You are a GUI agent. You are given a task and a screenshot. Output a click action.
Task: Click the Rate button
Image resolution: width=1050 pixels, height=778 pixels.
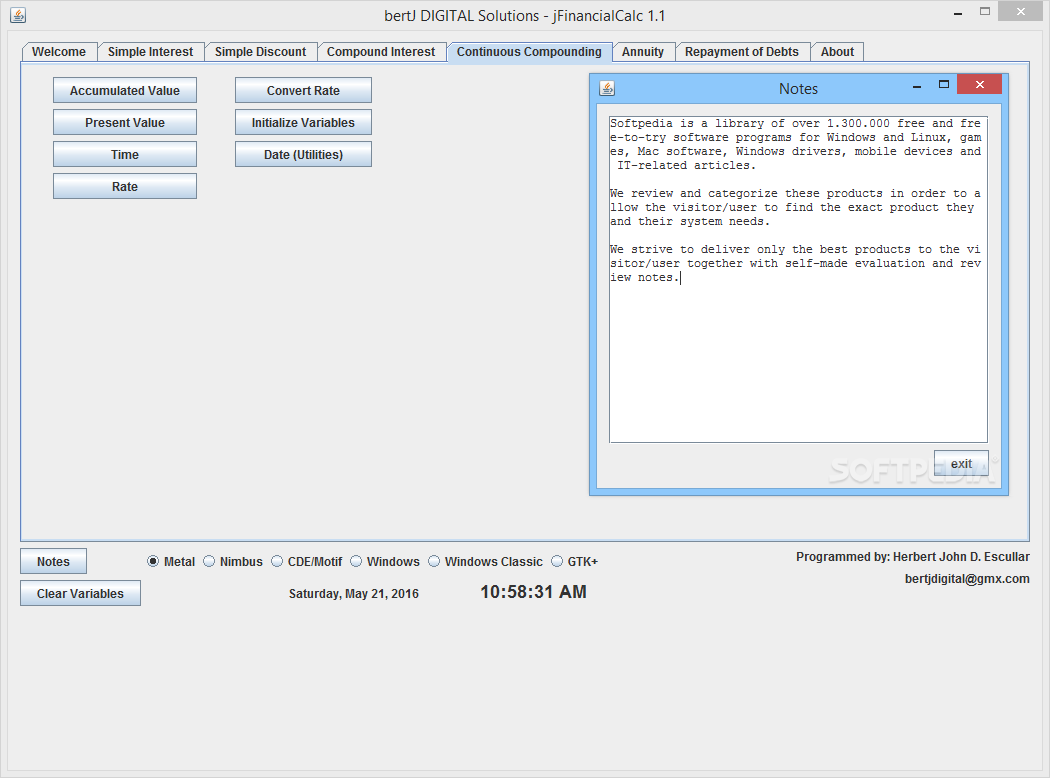(125, 187)
